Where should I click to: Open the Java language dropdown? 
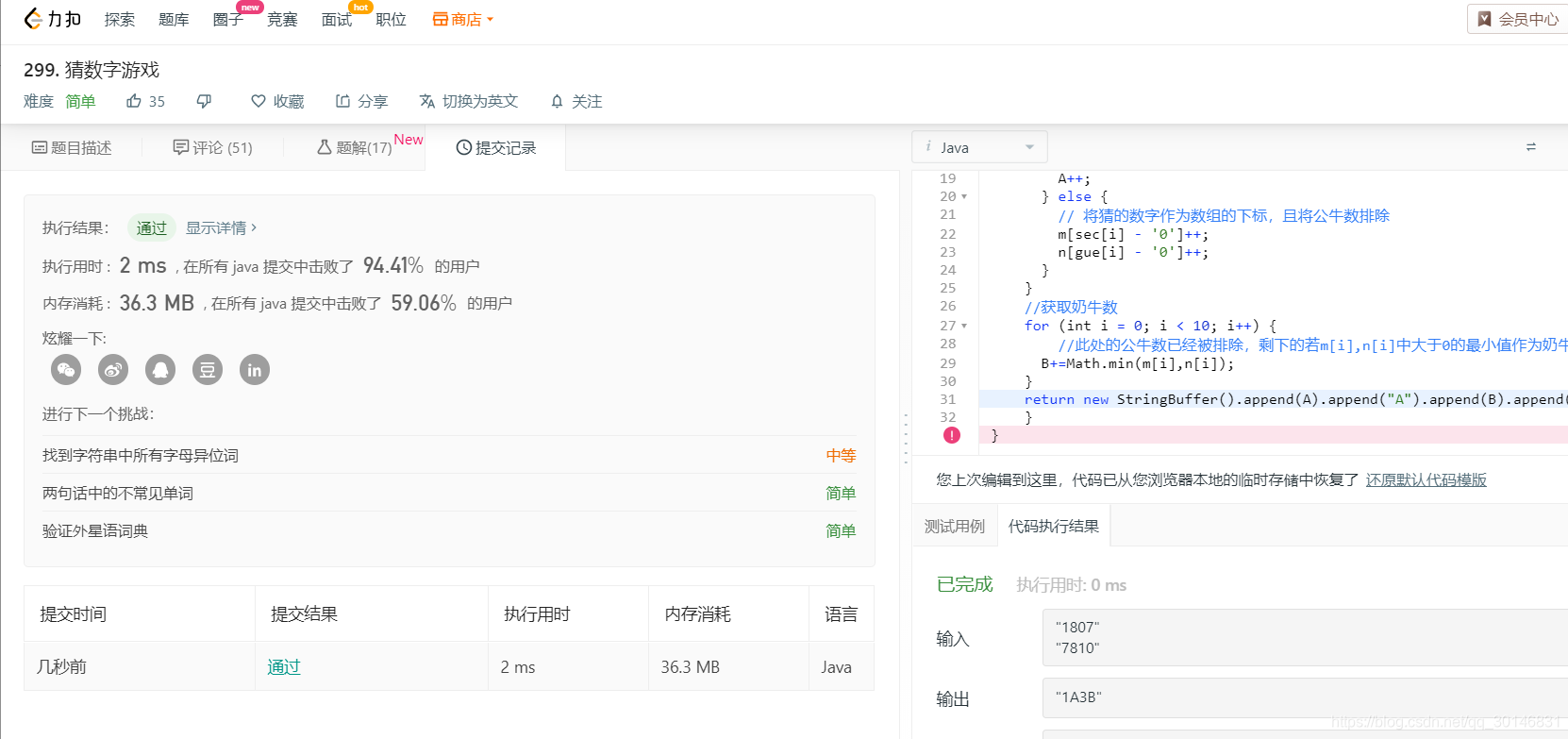pos(979,147)
